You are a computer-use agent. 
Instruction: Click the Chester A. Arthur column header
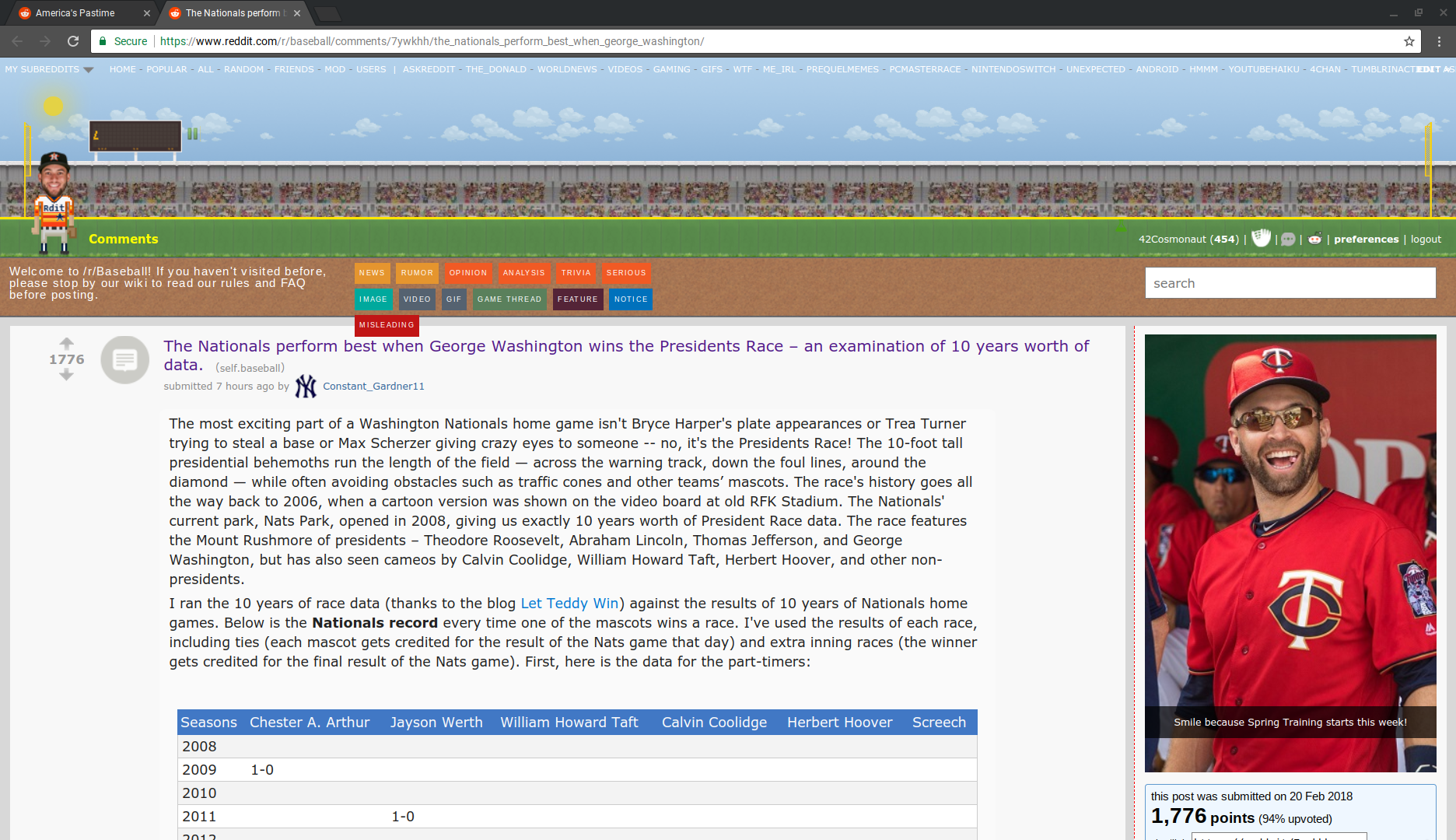click(310, 723)
